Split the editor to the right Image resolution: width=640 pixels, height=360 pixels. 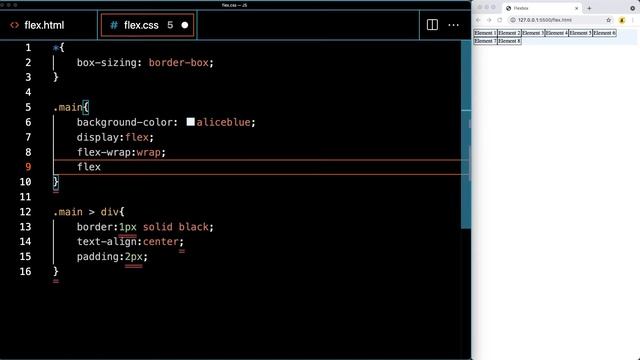click(x=432, y=25)
